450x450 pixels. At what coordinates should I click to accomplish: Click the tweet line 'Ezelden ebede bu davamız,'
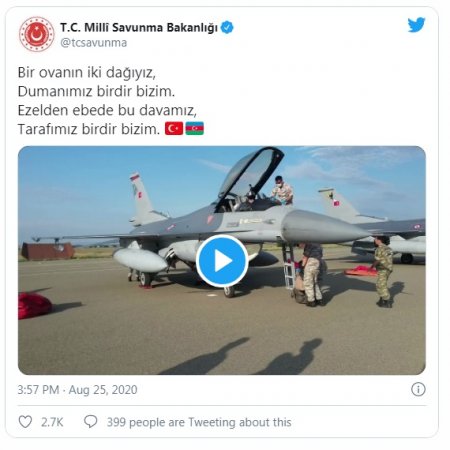tap(107, 110)
